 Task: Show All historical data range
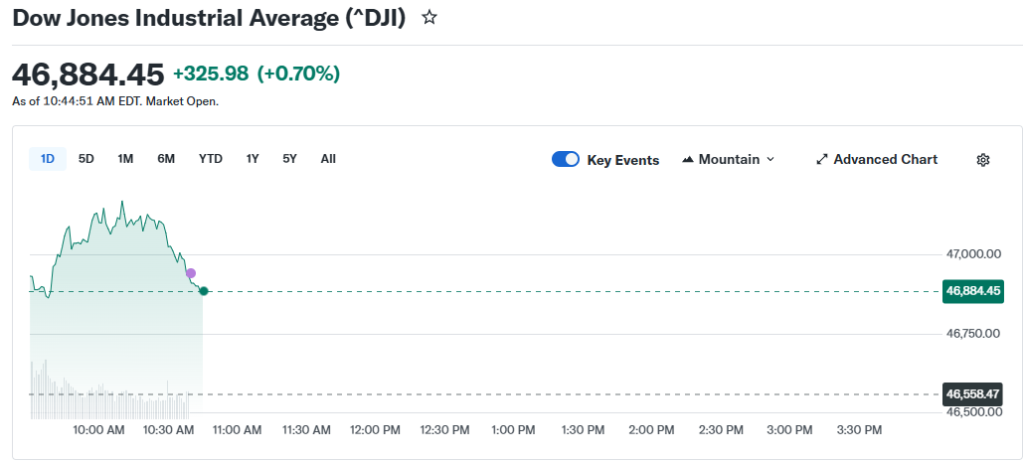pyautogui.click(x=328, y=159)
